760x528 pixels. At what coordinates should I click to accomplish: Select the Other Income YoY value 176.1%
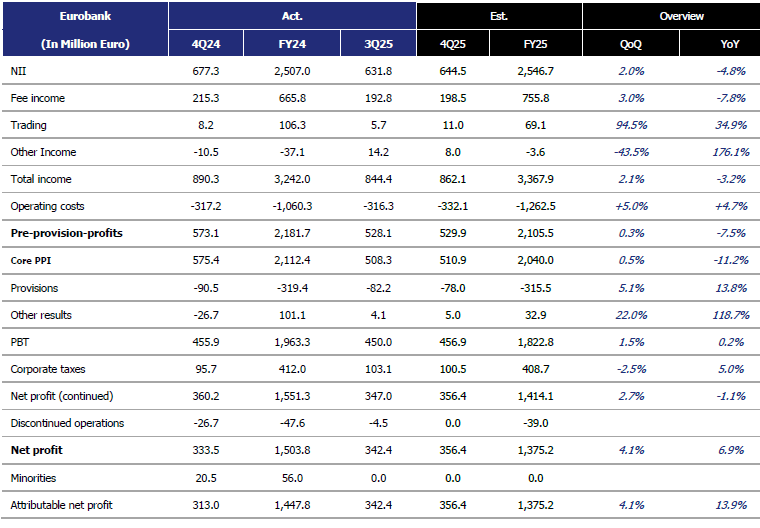click(x=725, y=152)
